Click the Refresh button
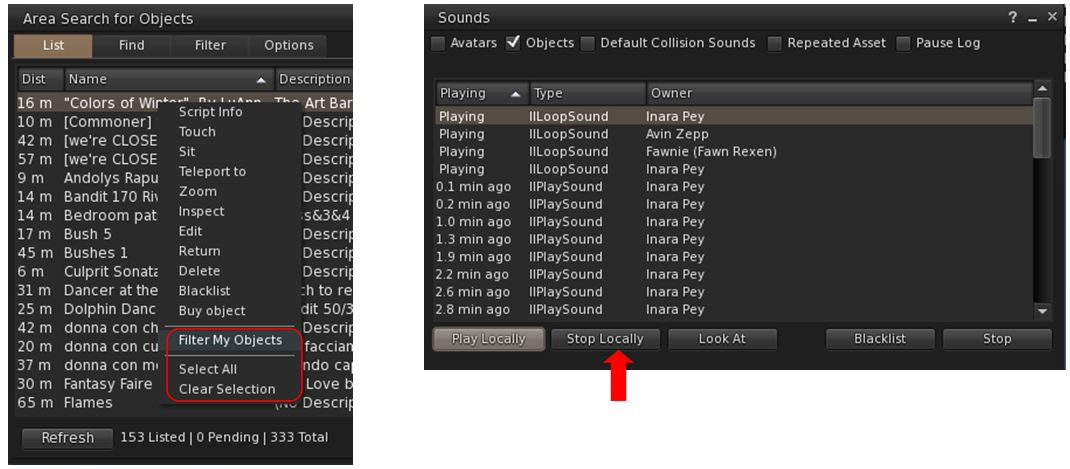 67,437
